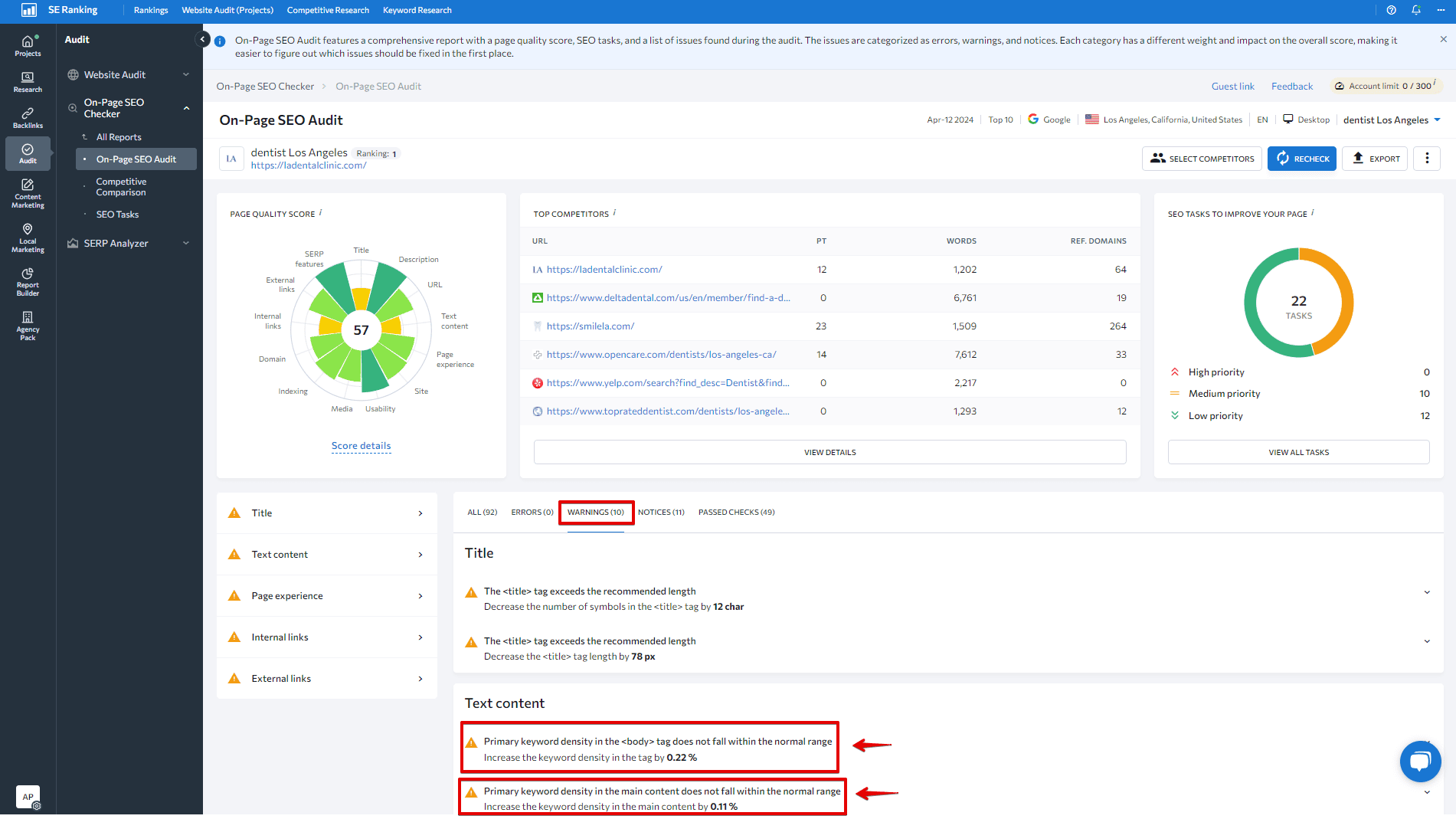Click the EXPORT button
The width and height of the screenshot is (1456, 819).
click(x=1375, y=159)
